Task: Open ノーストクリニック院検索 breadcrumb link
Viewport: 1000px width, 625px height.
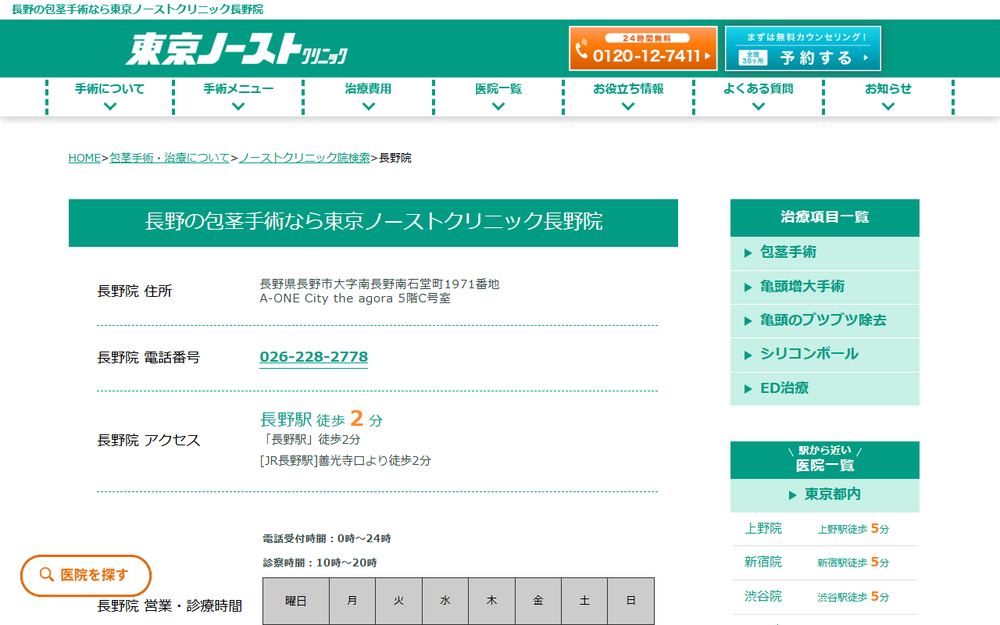Action: [x=305, y=158]
